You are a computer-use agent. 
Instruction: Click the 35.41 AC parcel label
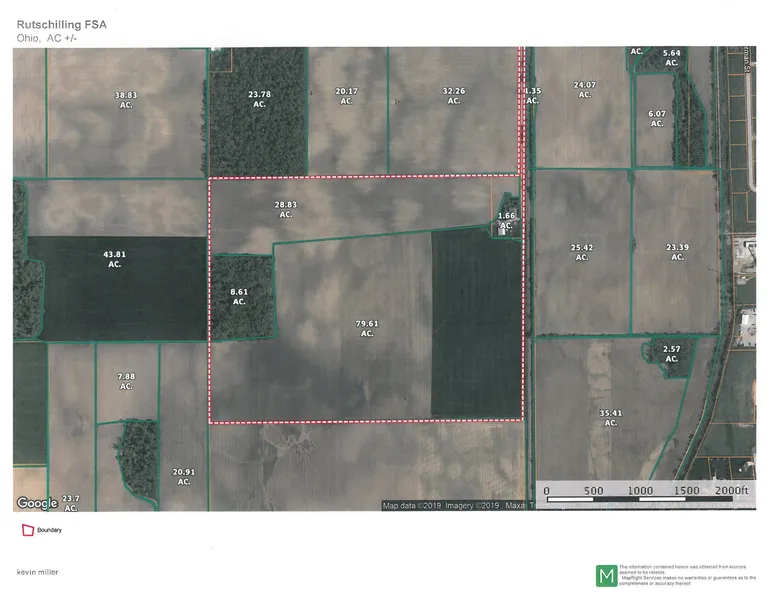611,417
